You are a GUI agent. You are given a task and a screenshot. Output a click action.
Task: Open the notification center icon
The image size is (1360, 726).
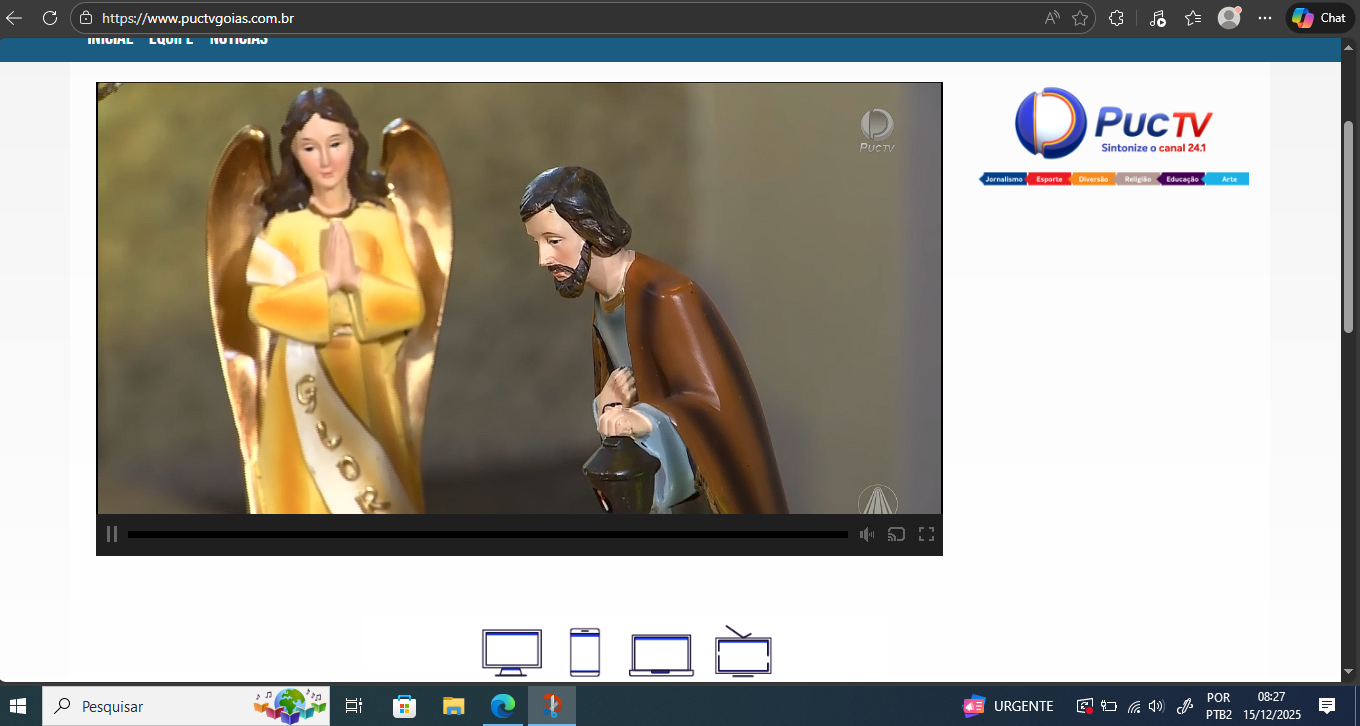1327,706
